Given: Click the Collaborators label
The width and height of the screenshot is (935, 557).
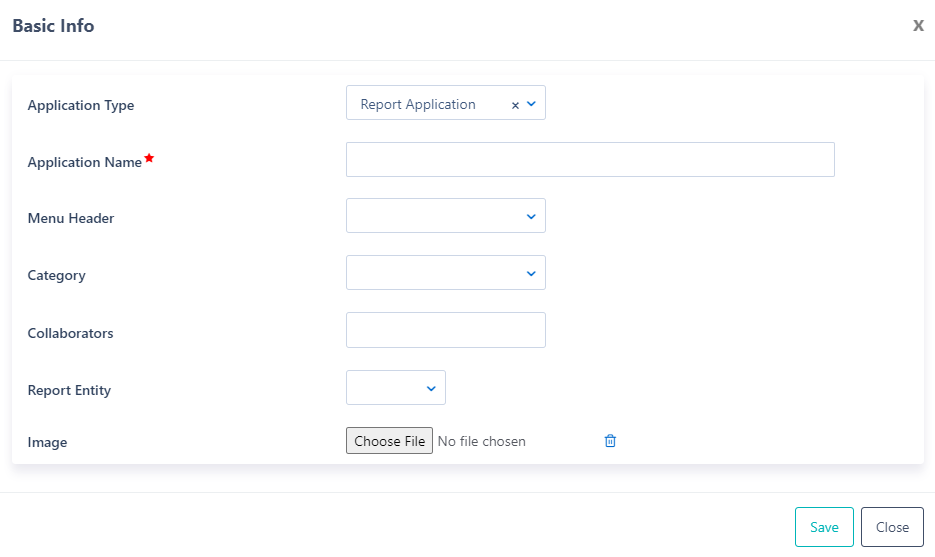Looking at the screenshot, I should pyautogui.click(x=71, y=333).
